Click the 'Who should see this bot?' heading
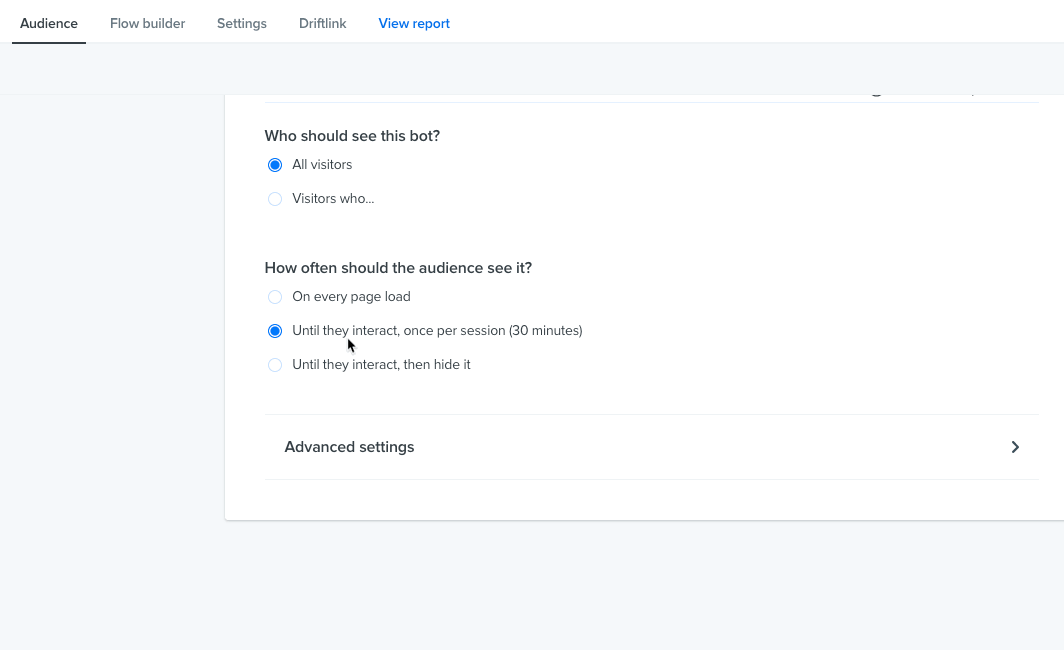The width and height of the screenshot is (1064, 650). (352, 136)
